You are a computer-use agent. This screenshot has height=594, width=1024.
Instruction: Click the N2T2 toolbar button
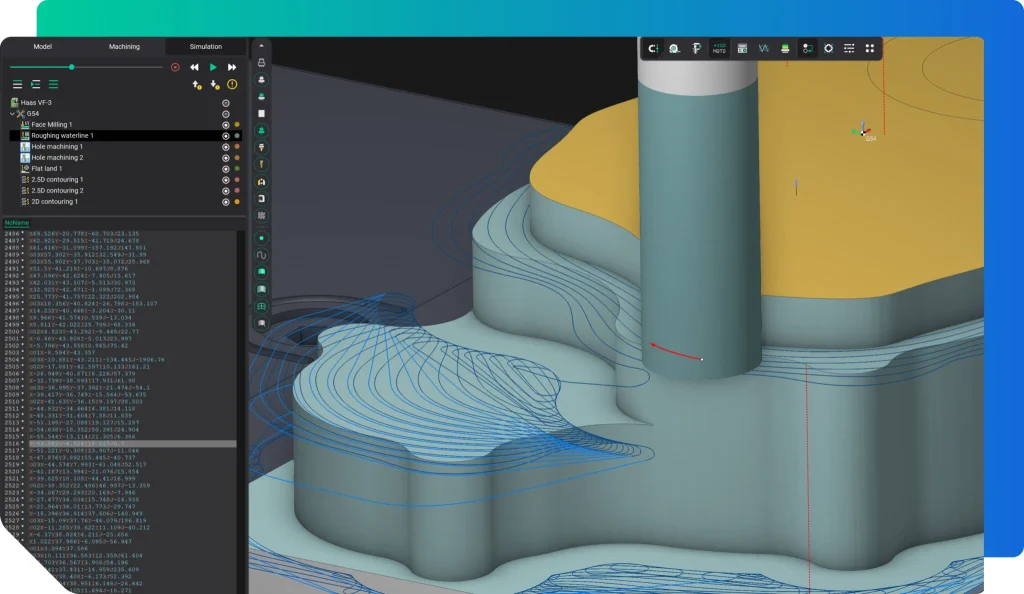coord(719,48)
